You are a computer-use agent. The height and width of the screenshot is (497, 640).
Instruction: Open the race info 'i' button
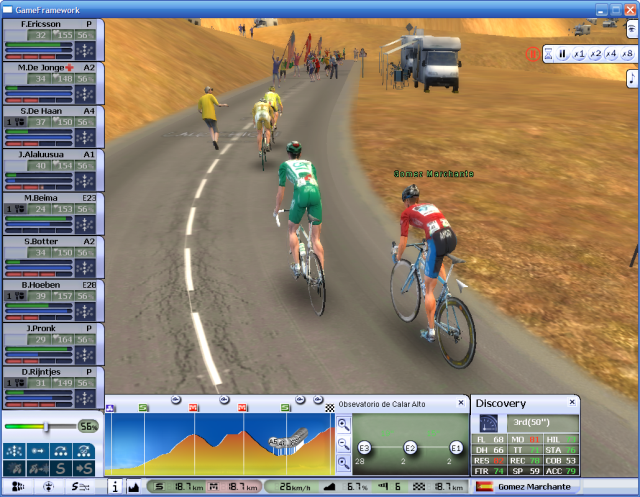pyautogui.click(x=114, y=487)
